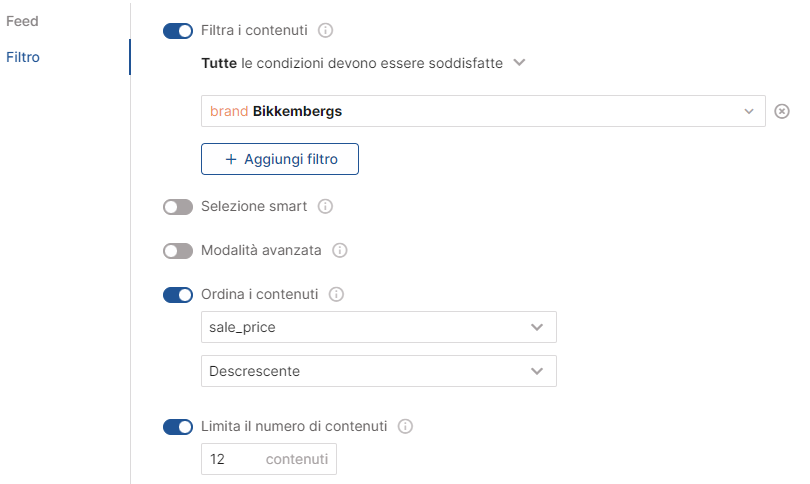Open info icon for Limita il numero di contenuti
The height and width of the screenshot is (484, 810).
pos(405,427)
